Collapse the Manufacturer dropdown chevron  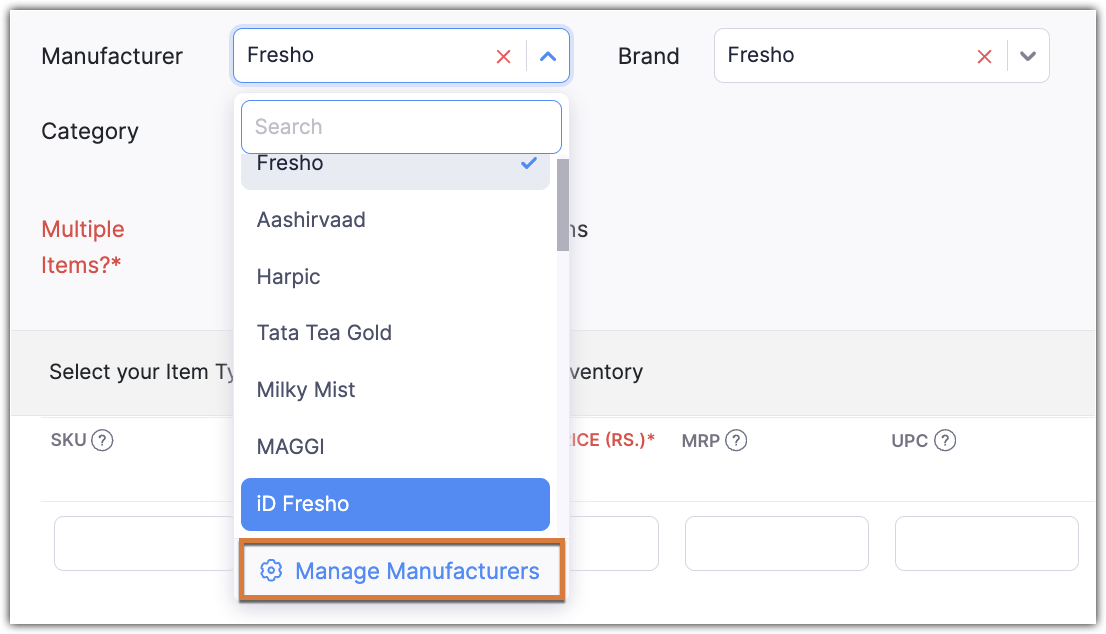click(547, 56)
